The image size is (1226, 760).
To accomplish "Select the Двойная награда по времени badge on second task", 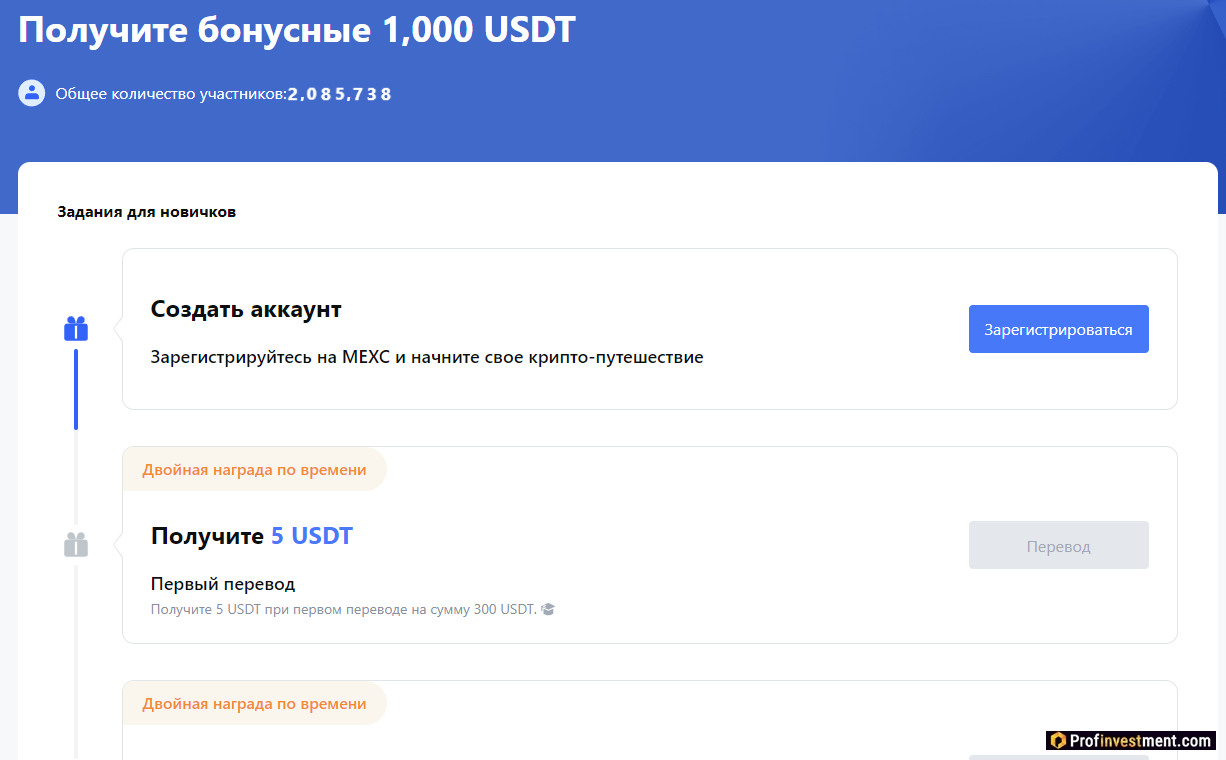I will coord(255,469).
